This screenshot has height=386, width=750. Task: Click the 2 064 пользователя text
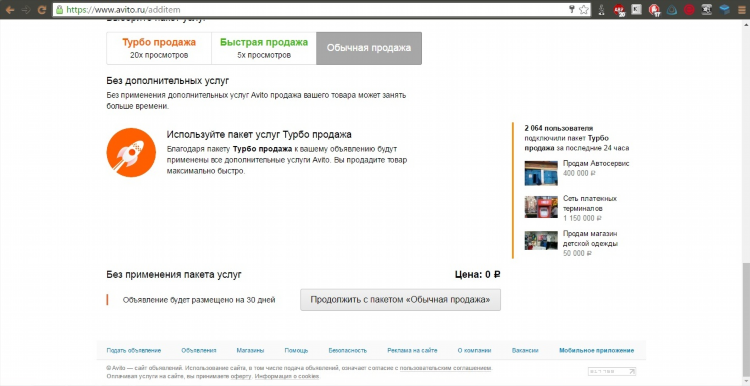559,128
